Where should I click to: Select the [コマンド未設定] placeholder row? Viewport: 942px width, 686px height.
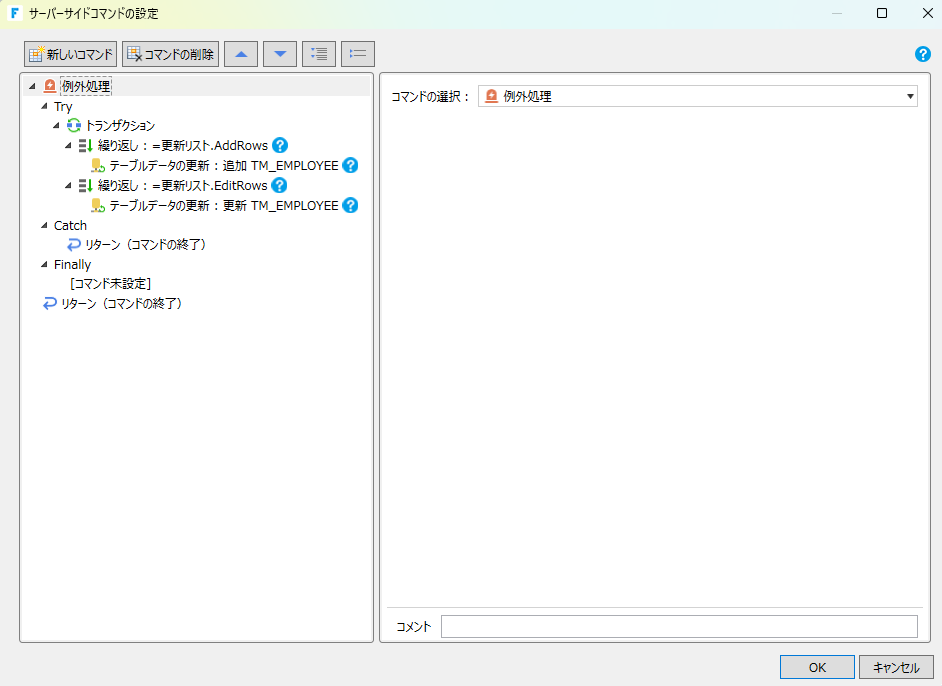click(110, 284)
